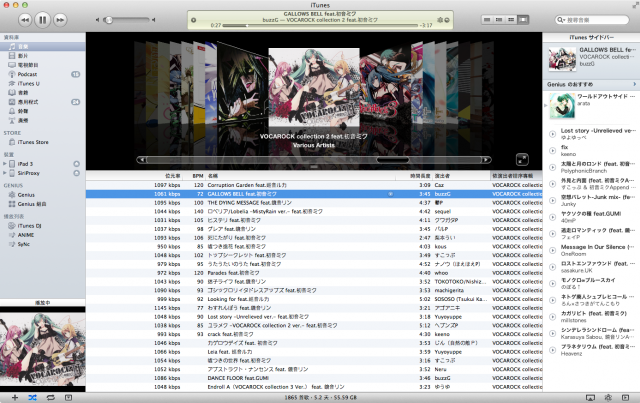Image resolution: width=640 pixels, height=403 pixels.
Task: Preview Lost story -Unrelieved ver- recommendation
Action: point(553,134)
